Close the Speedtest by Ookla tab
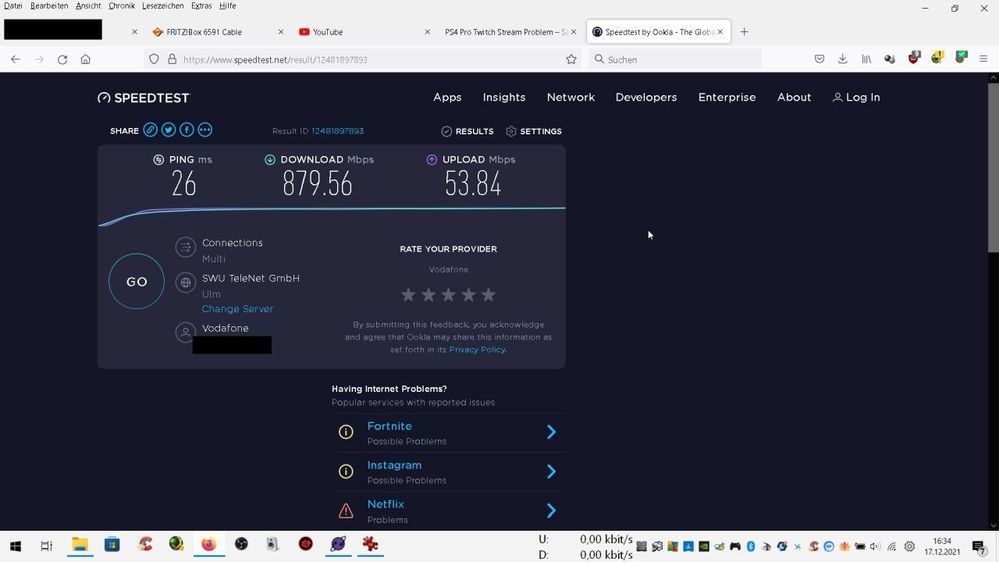The image size is (999, 562). click(x=720, y=32)
